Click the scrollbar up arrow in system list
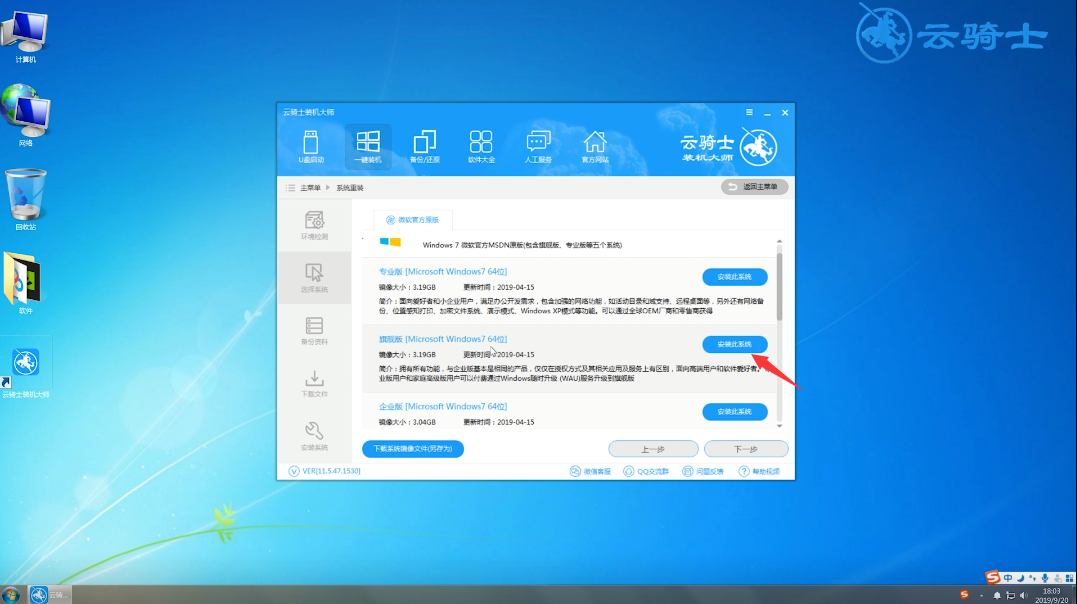 [780, 242]
